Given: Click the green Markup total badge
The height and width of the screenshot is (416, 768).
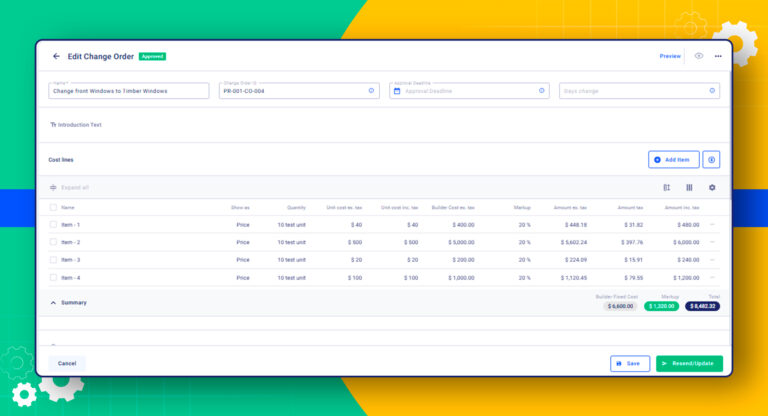Looking at the screenshot, I should click(661, 306).
